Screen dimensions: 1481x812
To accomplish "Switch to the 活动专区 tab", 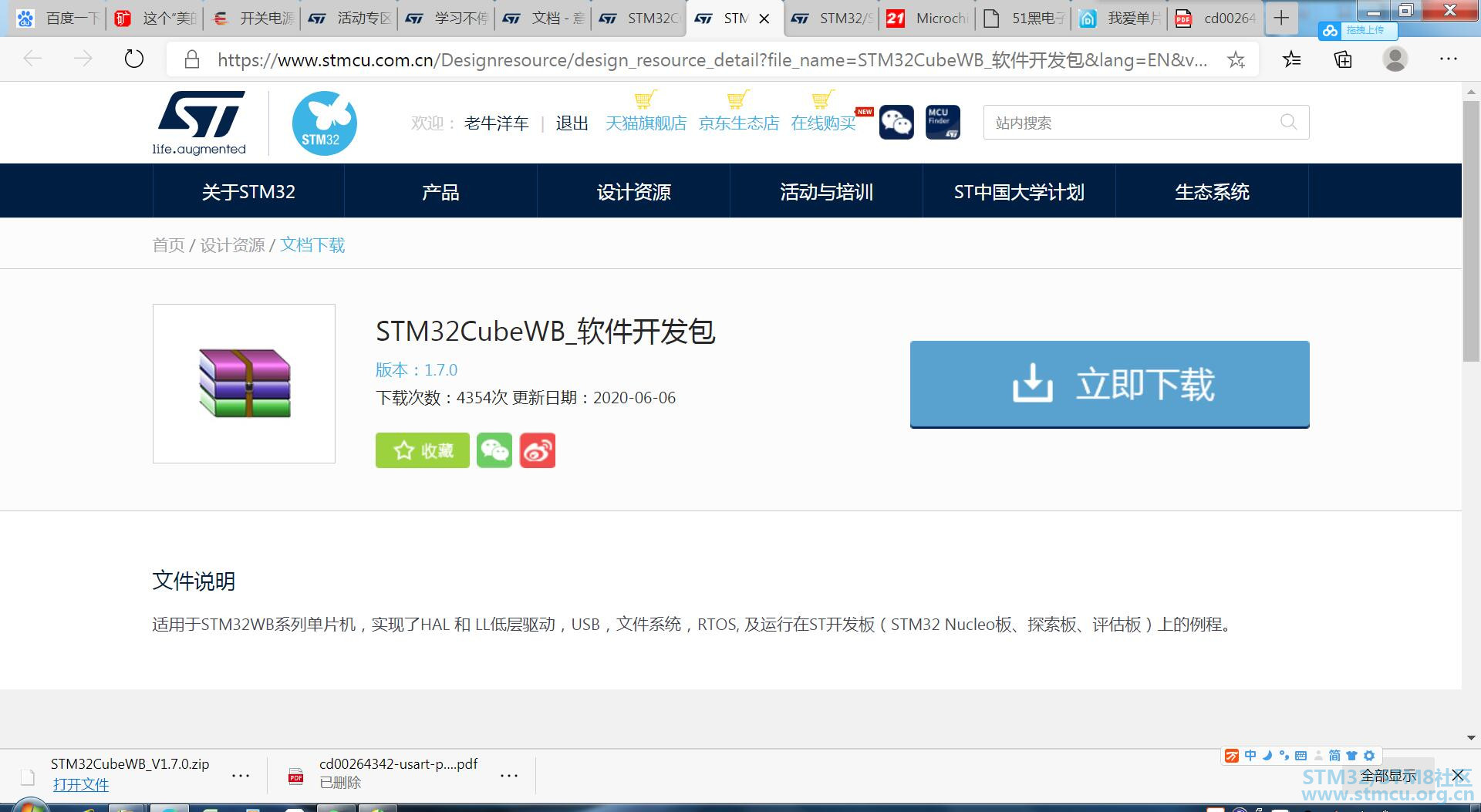I will (349, 19).
